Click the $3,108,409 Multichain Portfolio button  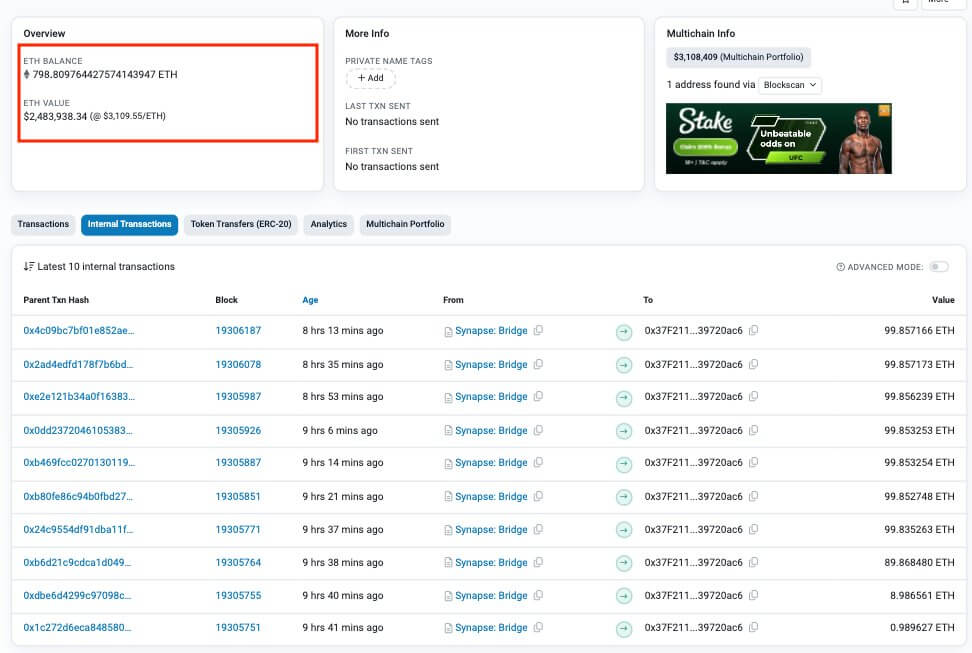(x=738, y=57)
